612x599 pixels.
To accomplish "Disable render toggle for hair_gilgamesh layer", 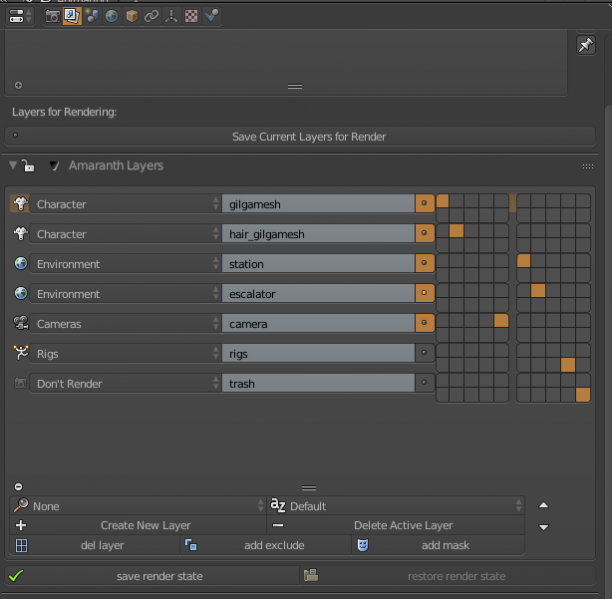I will [x=425, y=233].
